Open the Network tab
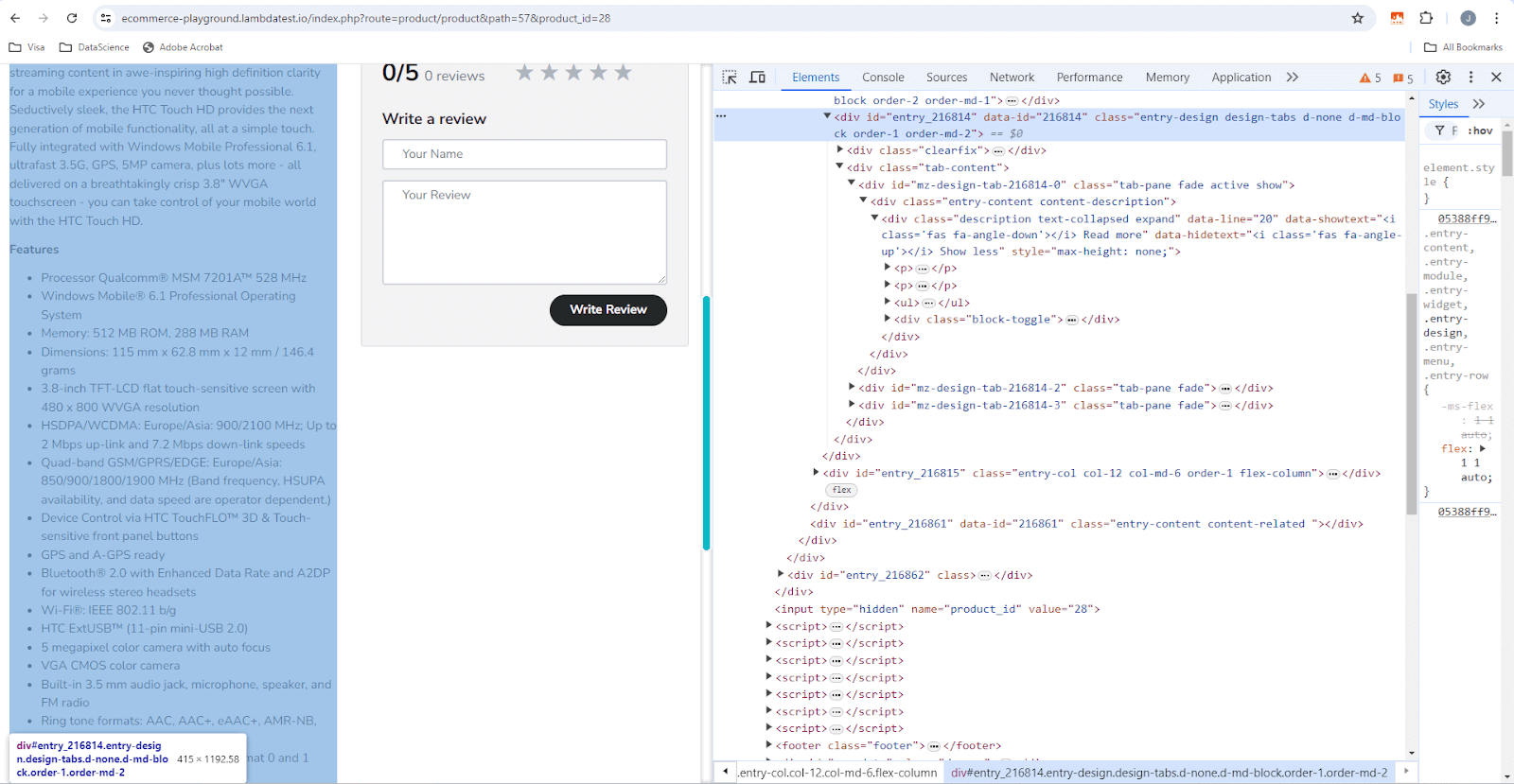Image resolution: width=1514 pixels, height=784 pixels. [1012, 78]
